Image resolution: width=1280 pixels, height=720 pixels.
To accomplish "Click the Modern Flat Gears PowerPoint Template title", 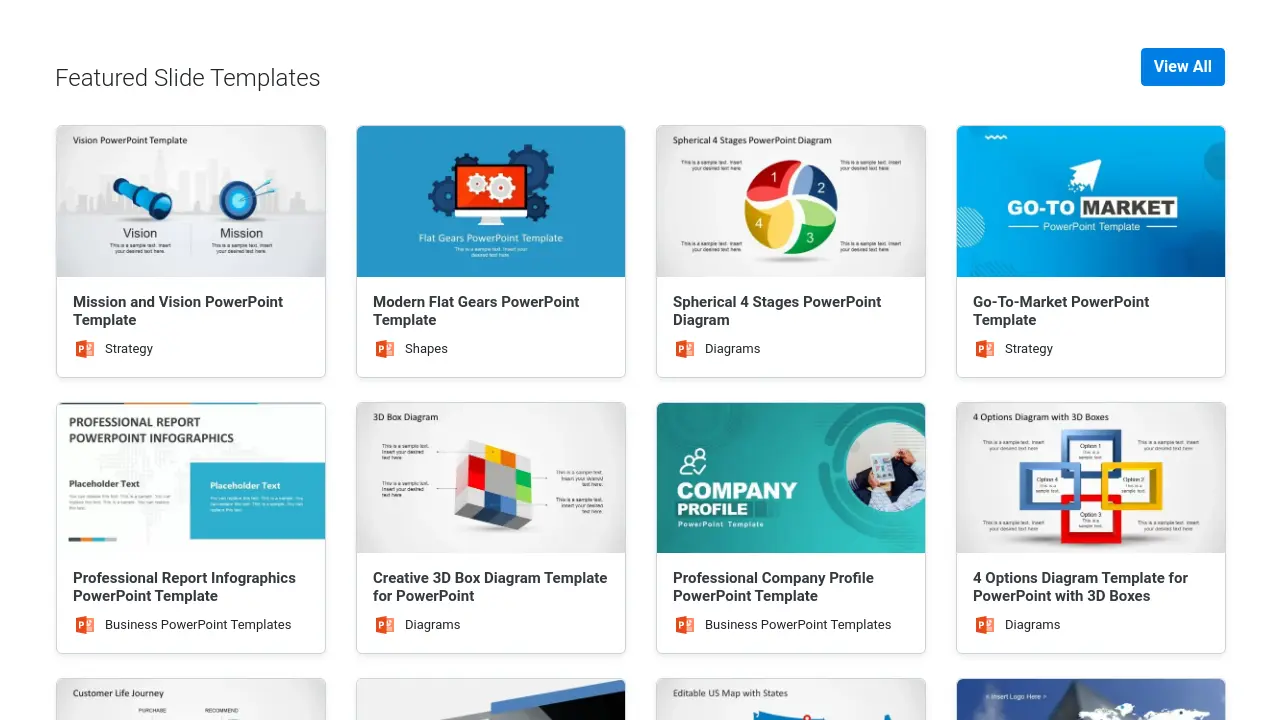I will tap(476, 311).
